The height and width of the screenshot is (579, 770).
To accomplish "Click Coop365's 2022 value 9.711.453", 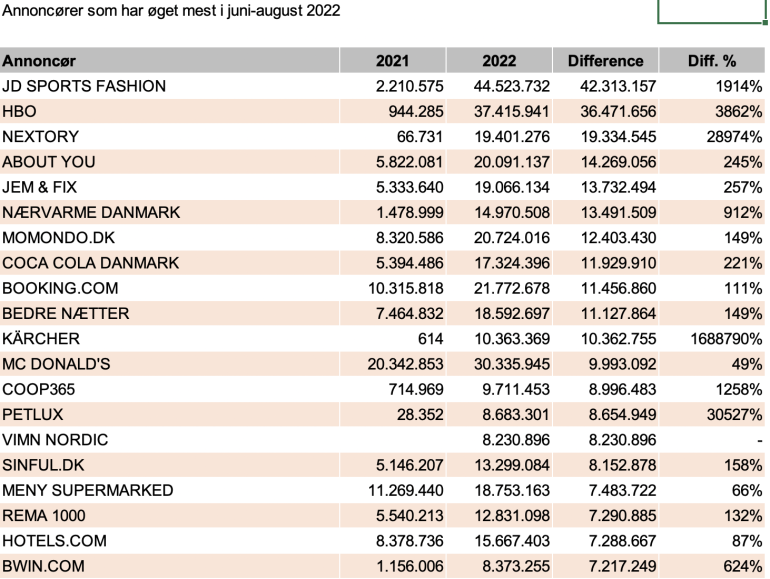I will (x=516, y=389).
